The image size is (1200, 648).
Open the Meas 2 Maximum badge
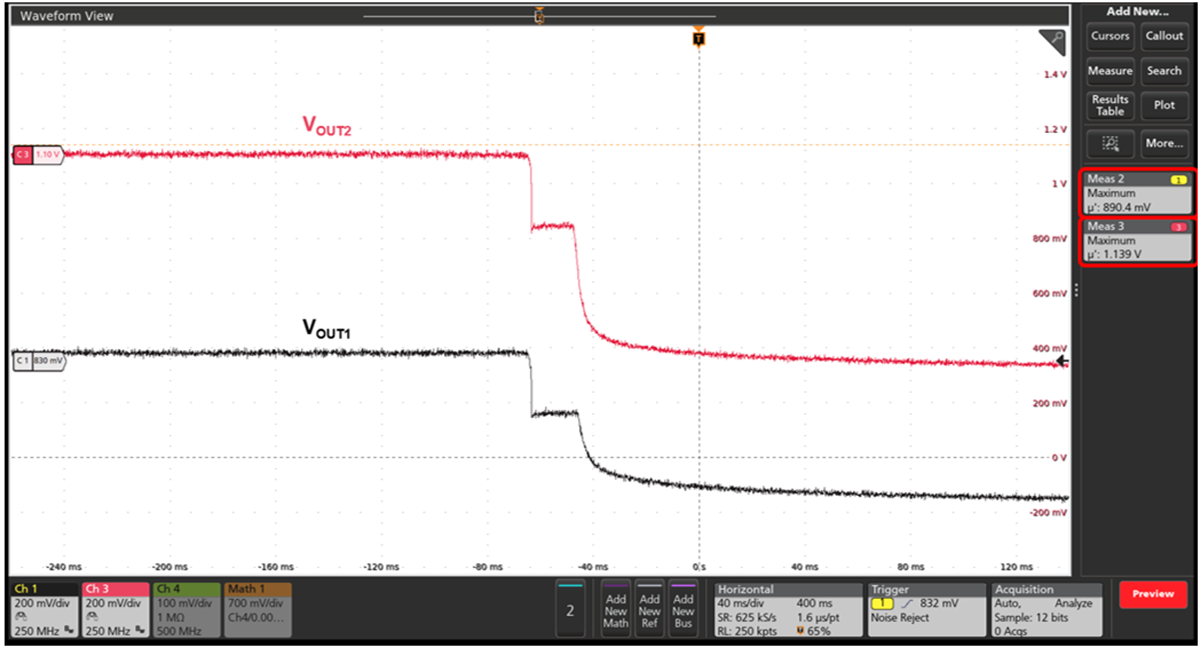click(1138, 193)
